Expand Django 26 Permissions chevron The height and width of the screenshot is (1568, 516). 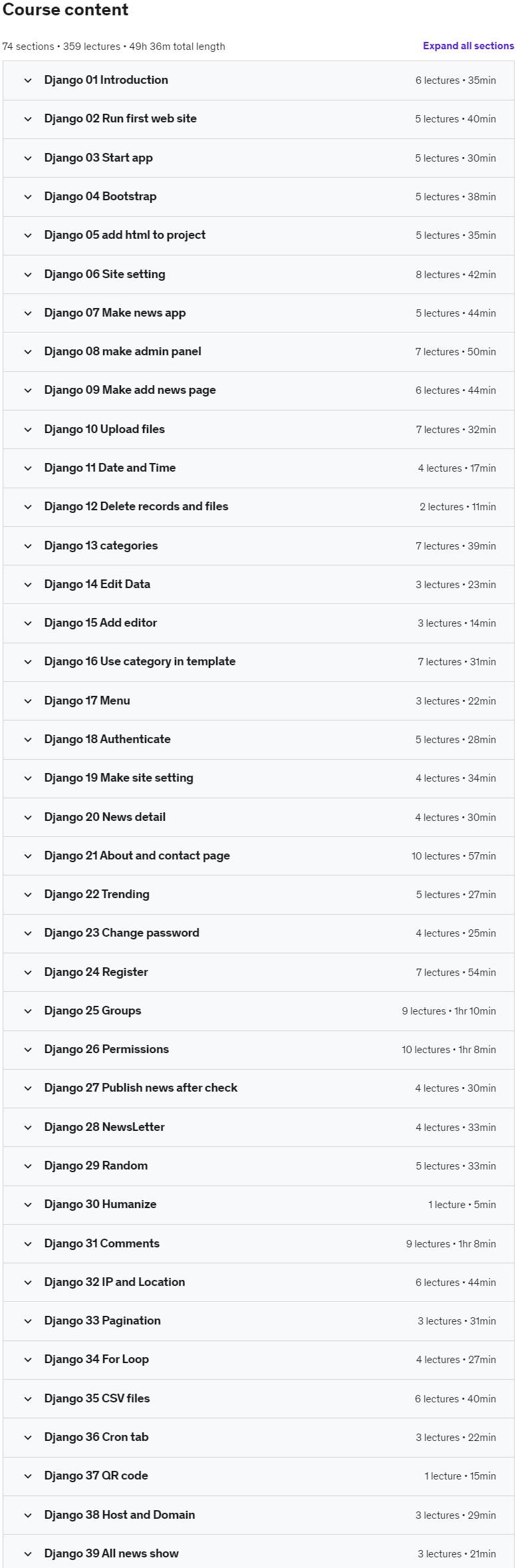pyautogui.click(x=28, y=1050)
